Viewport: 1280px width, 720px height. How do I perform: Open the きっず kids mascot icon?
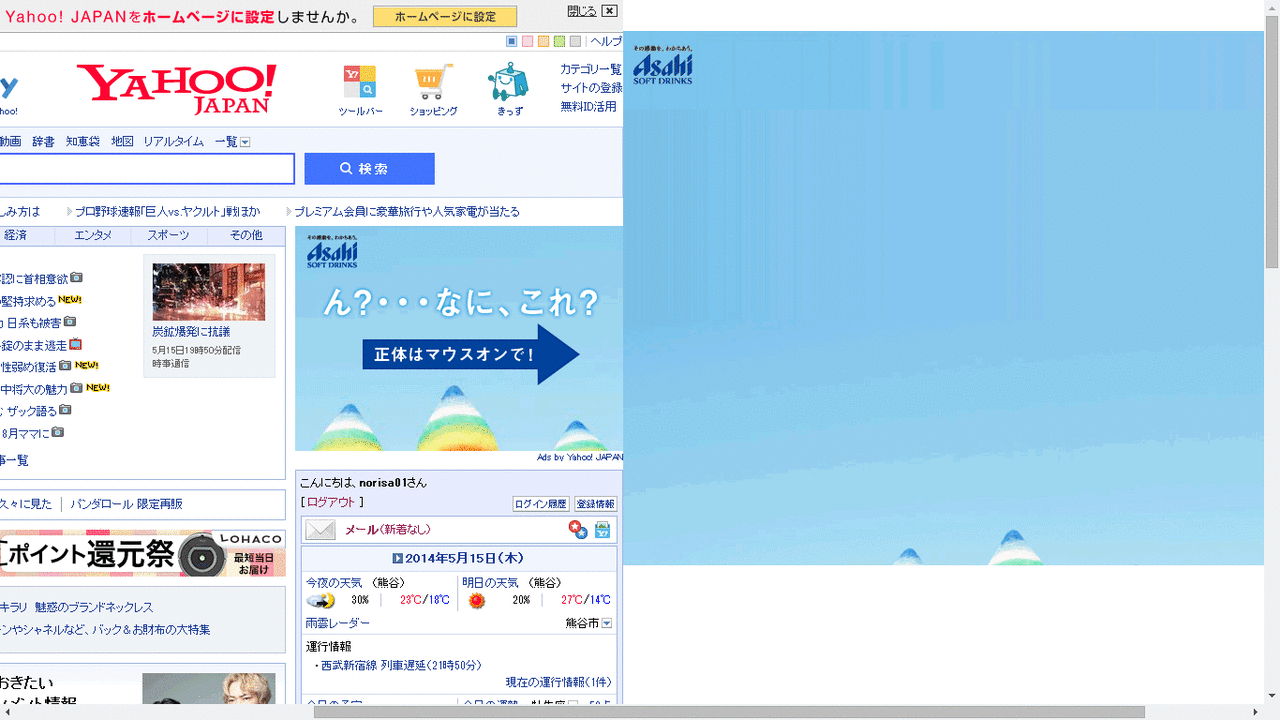509,82
